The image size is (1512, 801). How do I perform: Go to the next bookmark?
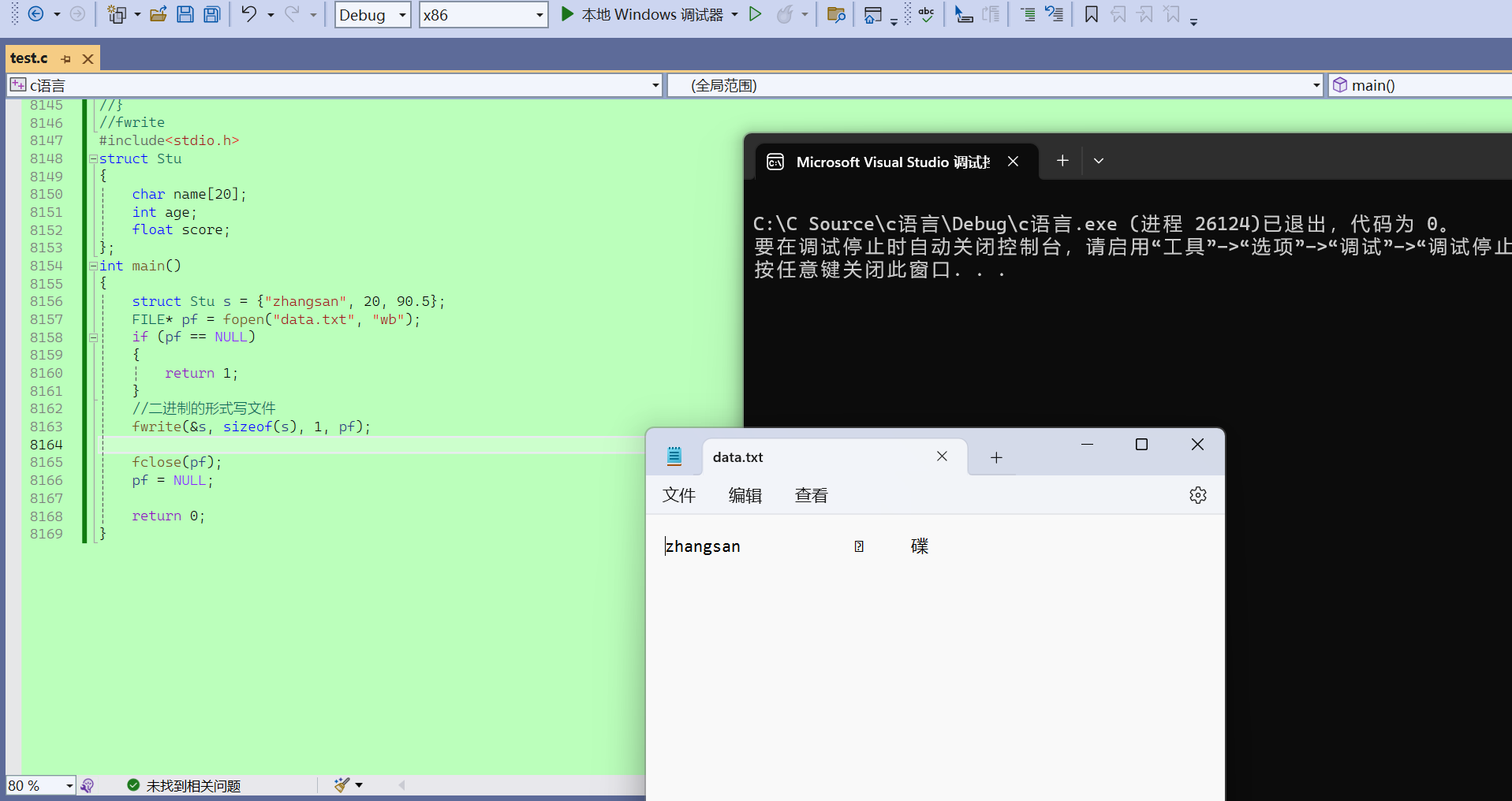coord(1145,14)
